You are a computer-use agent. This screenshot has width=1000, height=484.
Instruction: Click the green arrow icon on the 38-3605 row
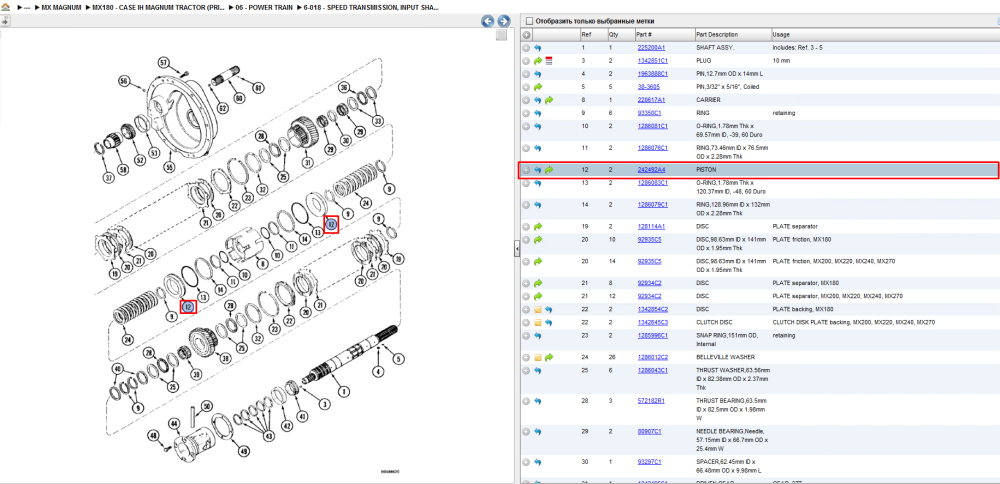click(538, 87)
